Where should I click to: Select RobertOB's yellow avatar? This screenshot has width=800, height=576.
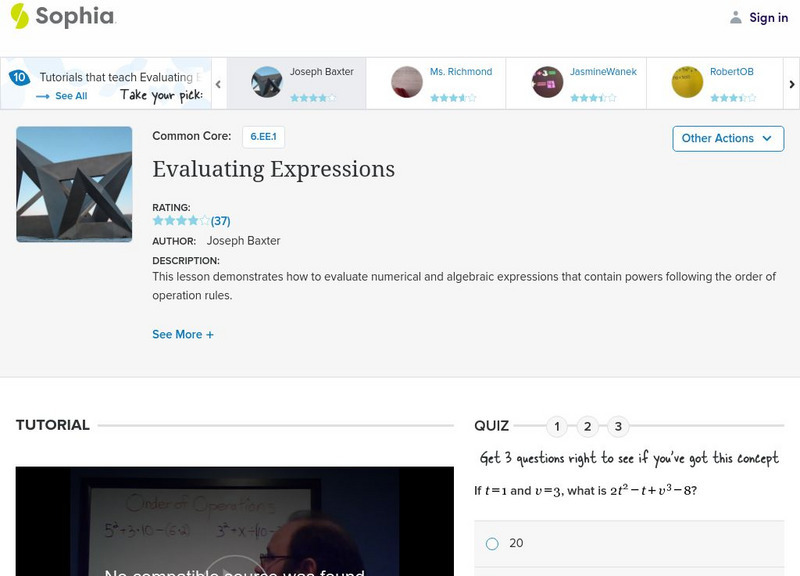tap(687, 82)
